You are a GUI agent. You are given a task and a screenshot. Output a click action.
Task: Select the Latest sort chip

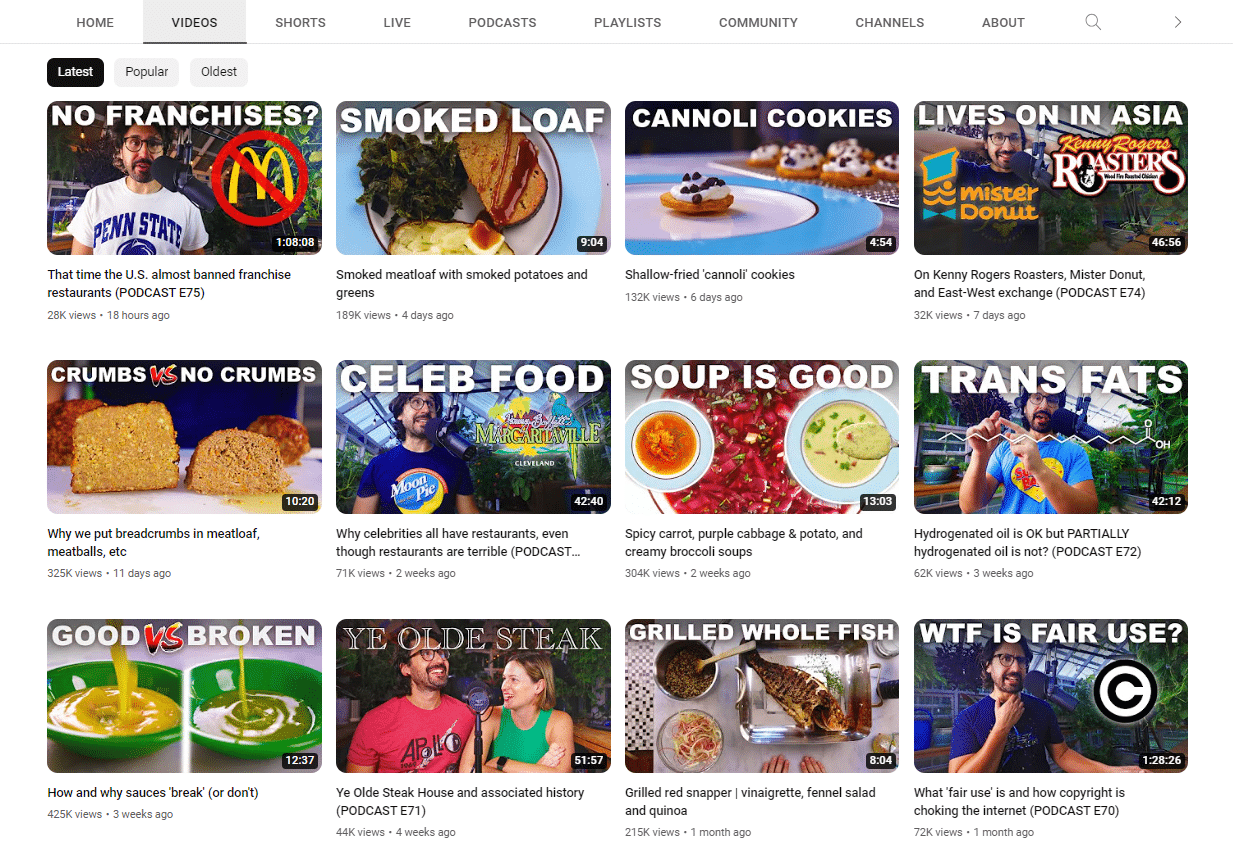75,72
